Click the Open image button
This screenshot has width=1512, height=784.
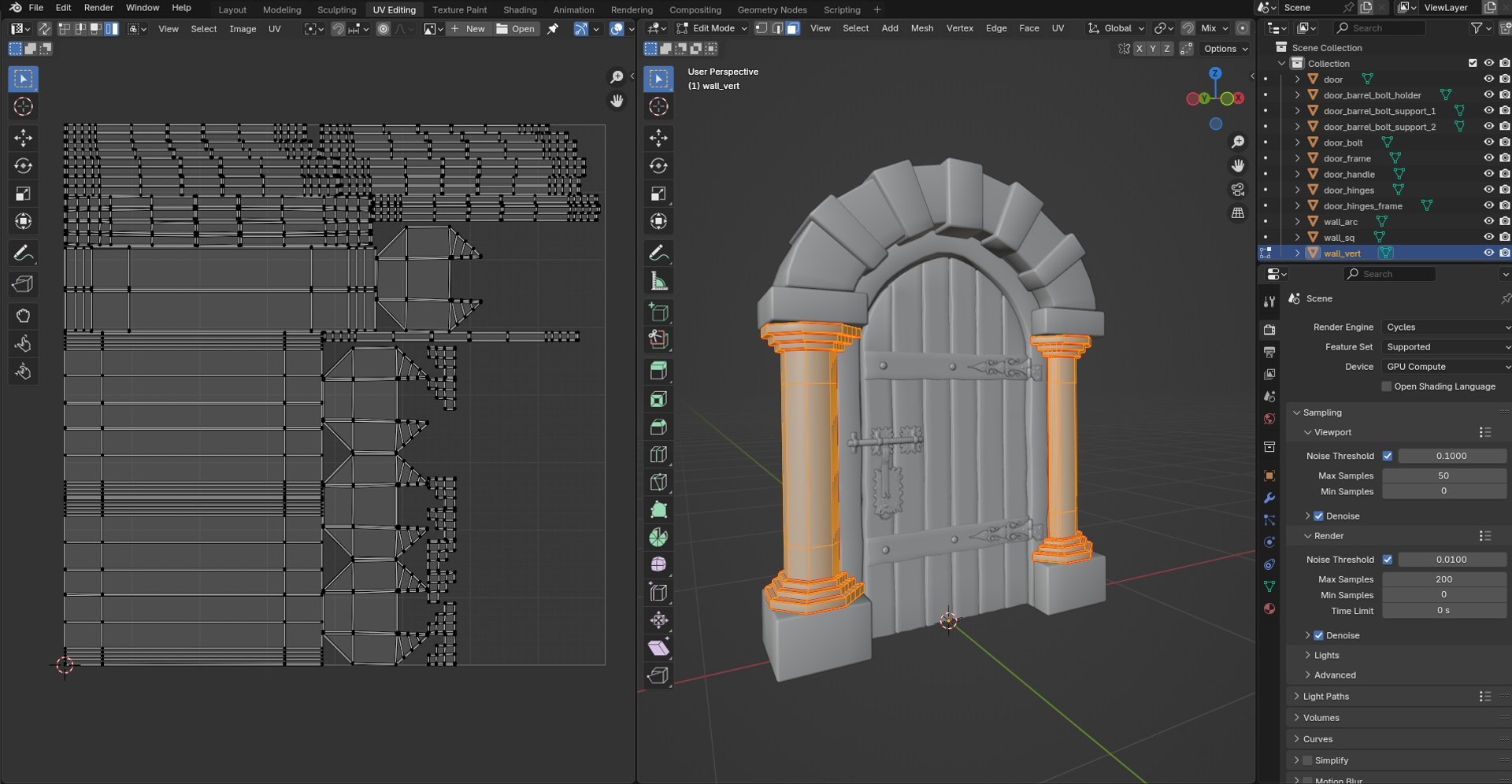click(516, 29)
